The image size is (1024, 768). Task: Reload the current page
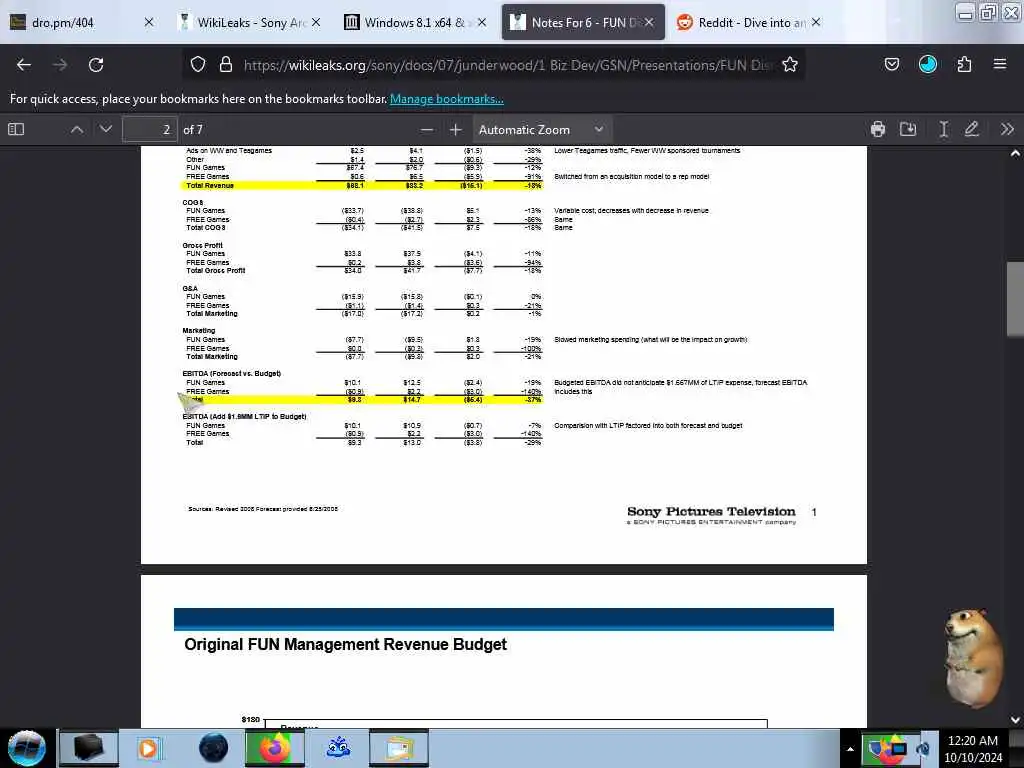click(96, 65)
